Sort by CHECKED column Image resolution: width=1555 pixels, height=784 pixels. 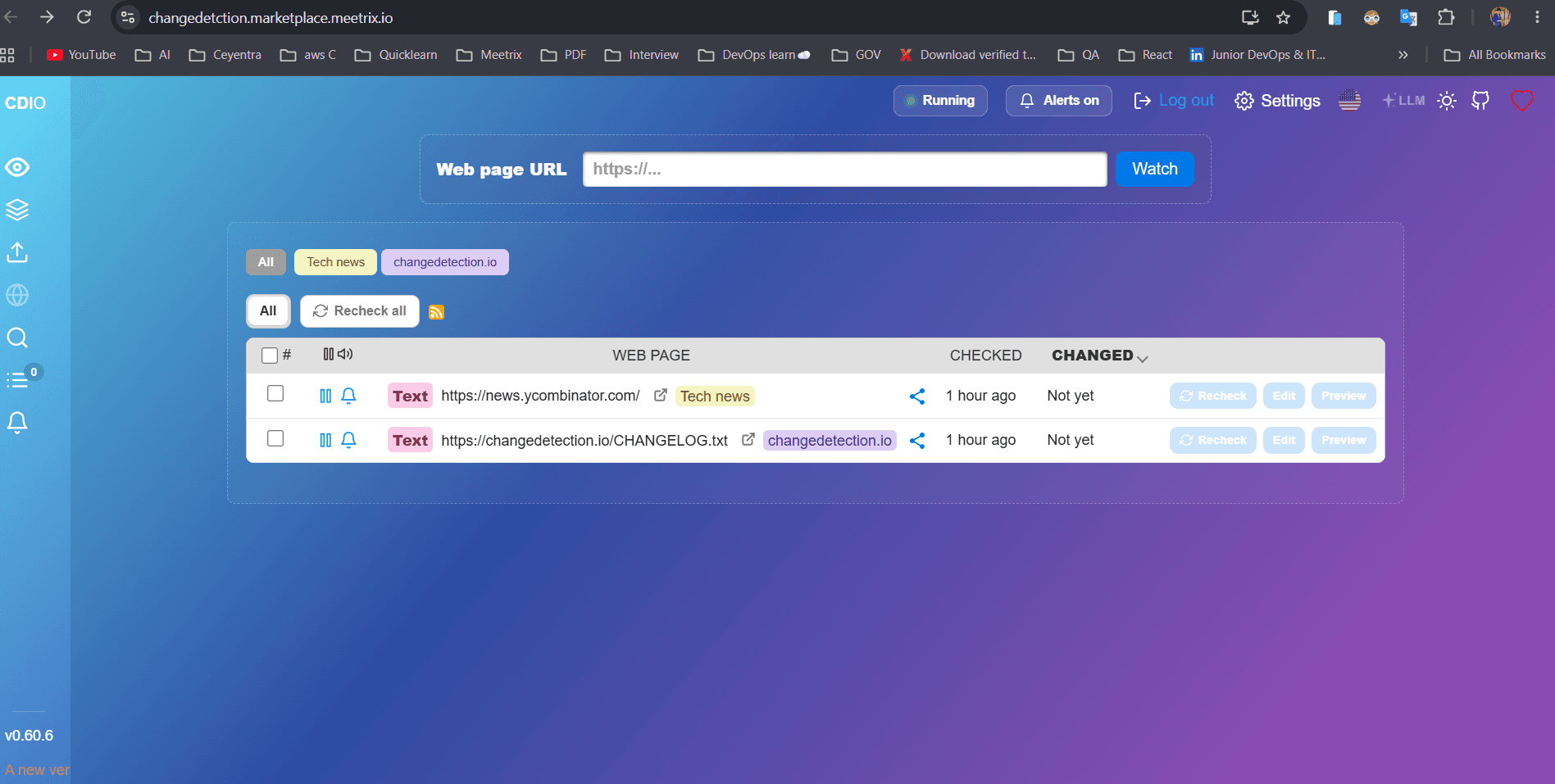point(985,356)
